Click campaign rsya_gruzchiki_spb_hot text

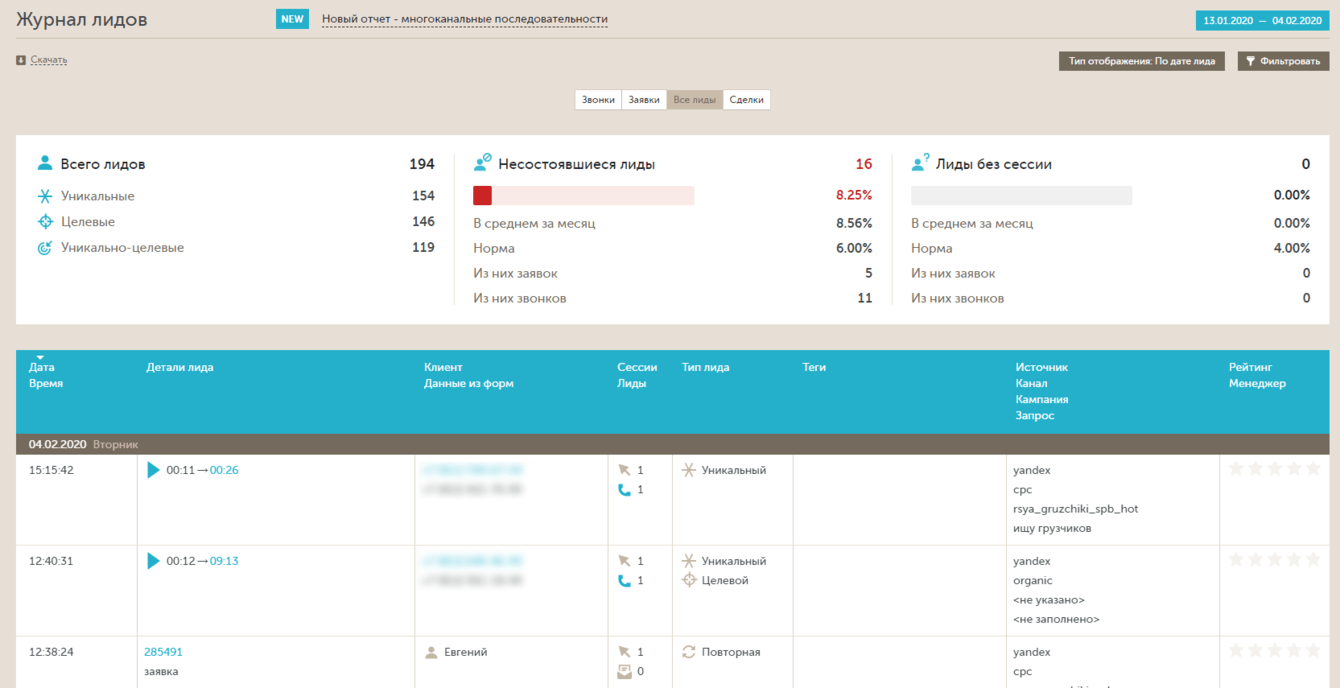coord(1075,509)
